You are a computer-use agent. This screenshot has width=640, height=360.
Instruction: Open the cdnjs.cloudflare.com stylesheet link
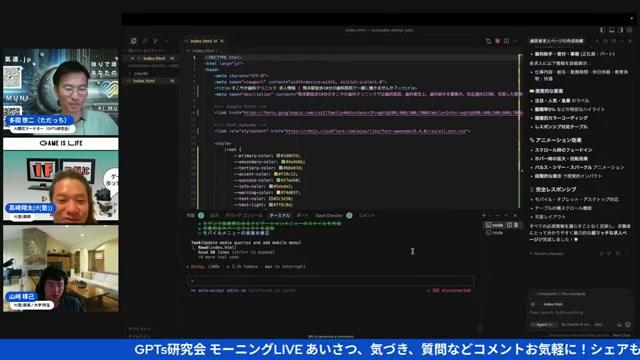click(375, 131)
